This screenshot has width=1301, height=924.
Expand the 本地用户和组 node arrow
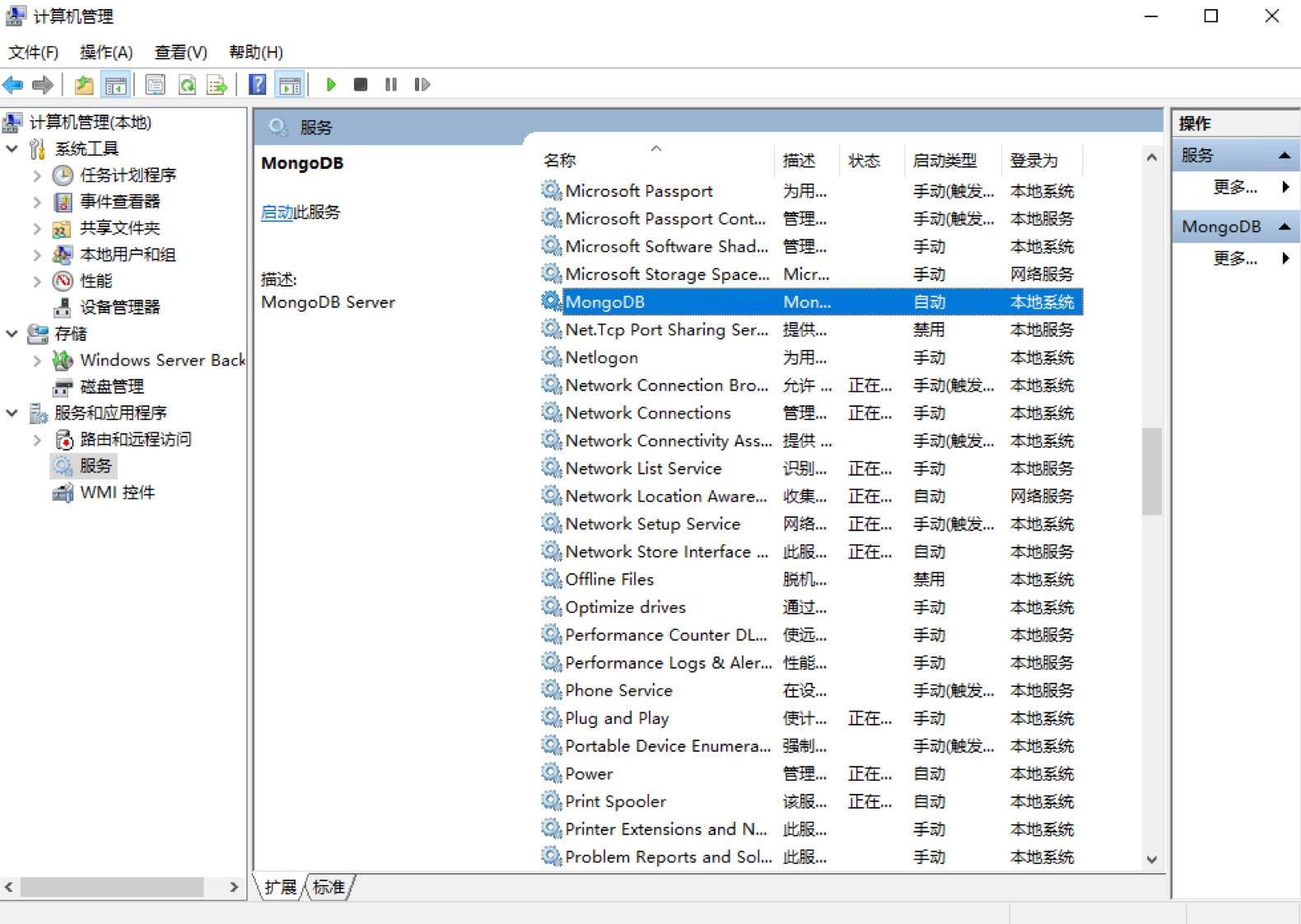tap(37, 254)
